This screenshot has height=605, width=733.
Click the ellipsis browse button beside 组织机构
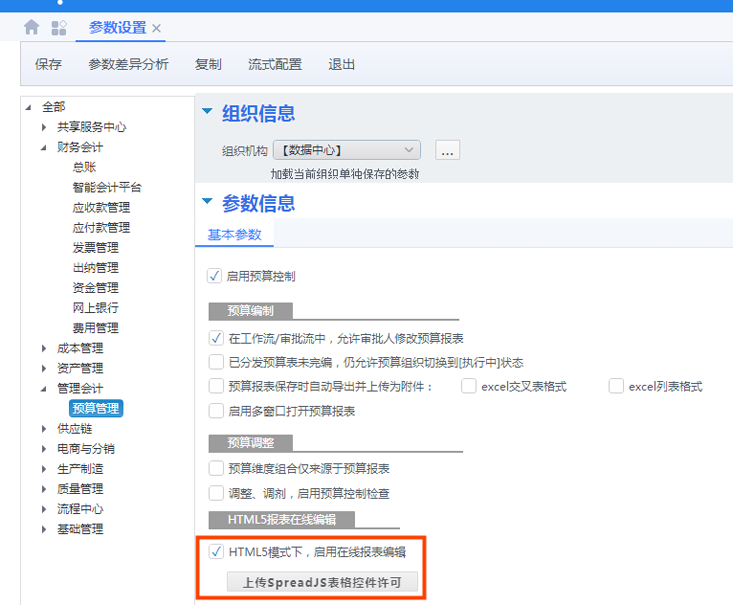point(448,150)
